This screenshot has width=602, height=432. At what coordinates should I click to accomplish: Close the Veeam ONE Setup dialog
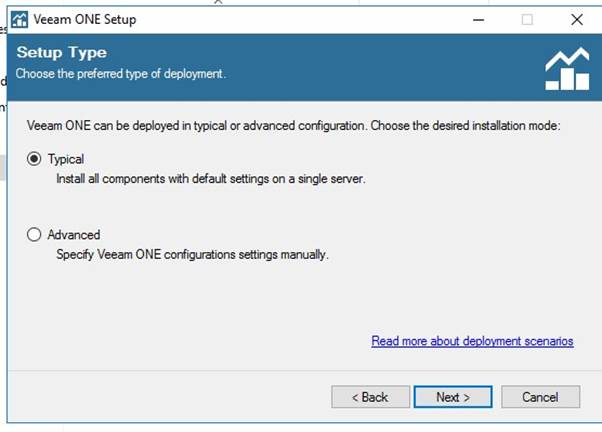pos(577,20)
